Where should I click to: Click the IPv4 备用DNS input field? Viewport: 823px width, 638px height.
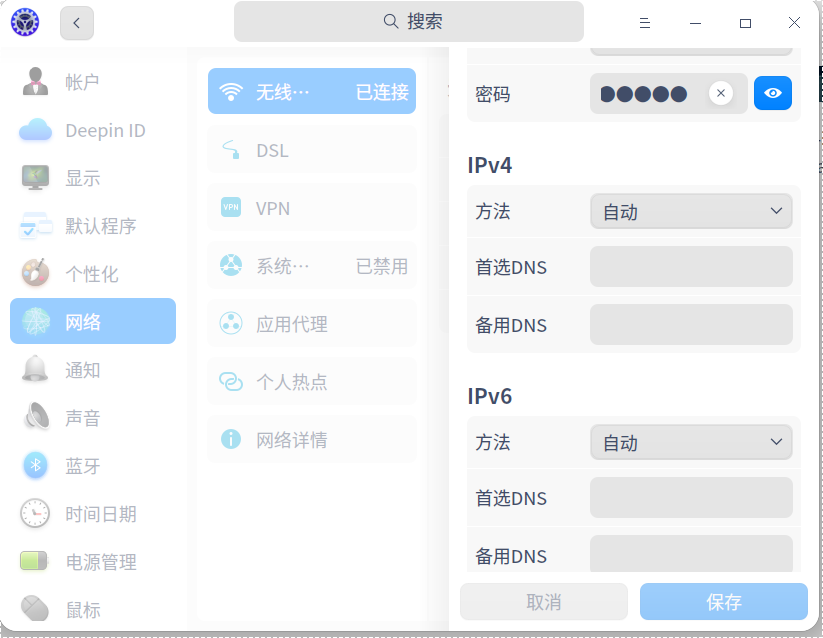691,325
